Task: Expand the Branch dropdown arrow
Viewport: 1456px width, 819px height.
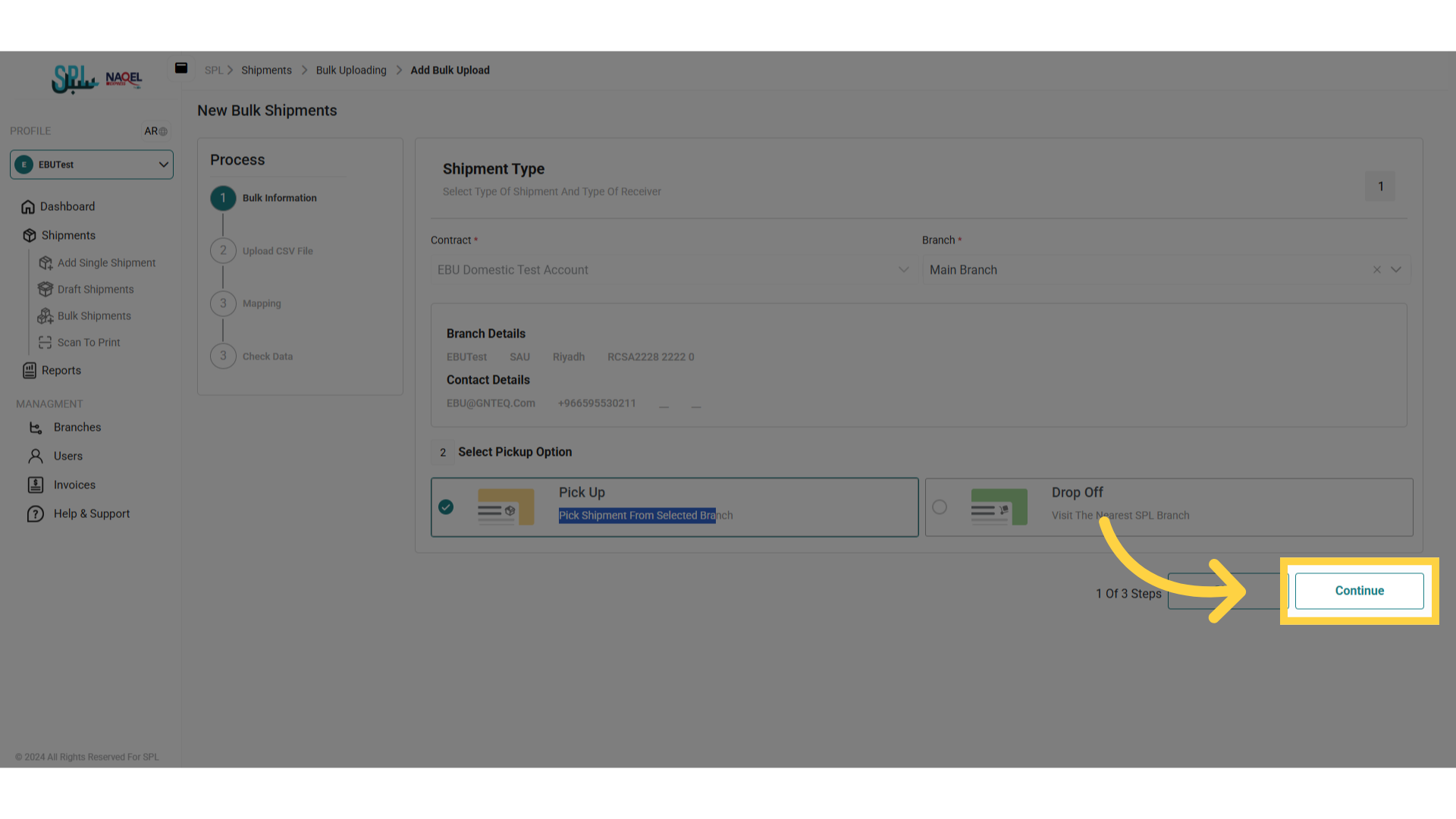Action: 1396,270
